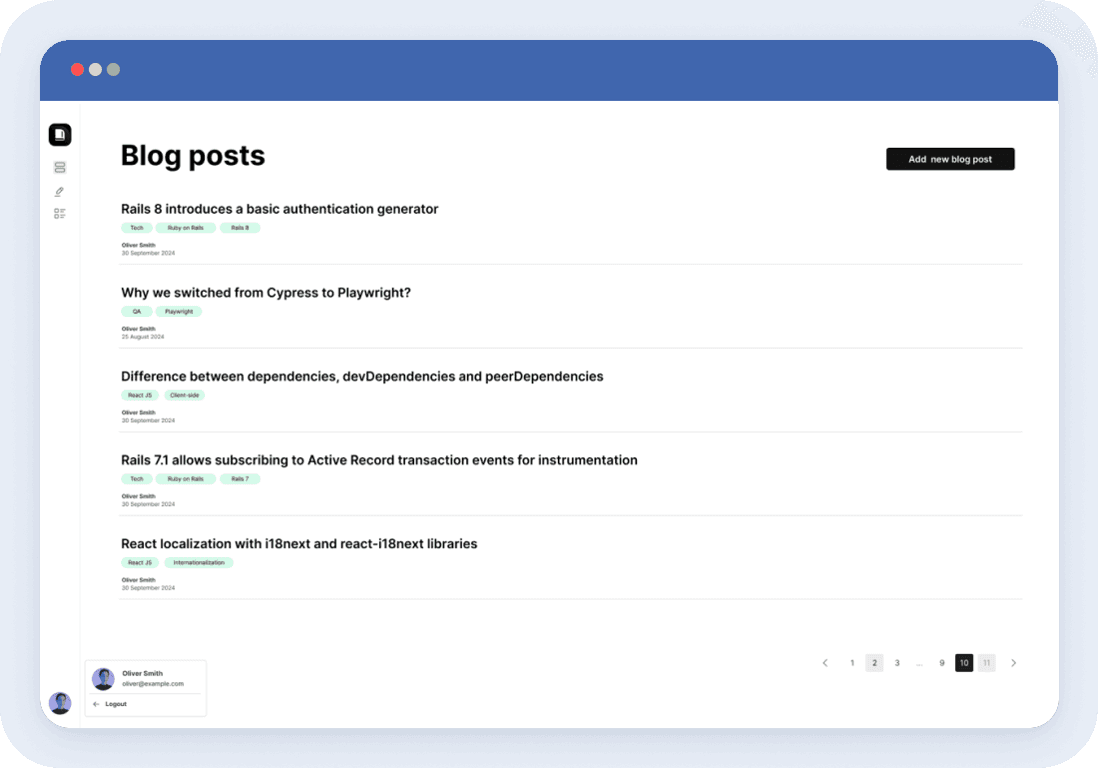Open the blog posts list view icon
This screenshot has height=768, width=1098.
click(60, 167)
